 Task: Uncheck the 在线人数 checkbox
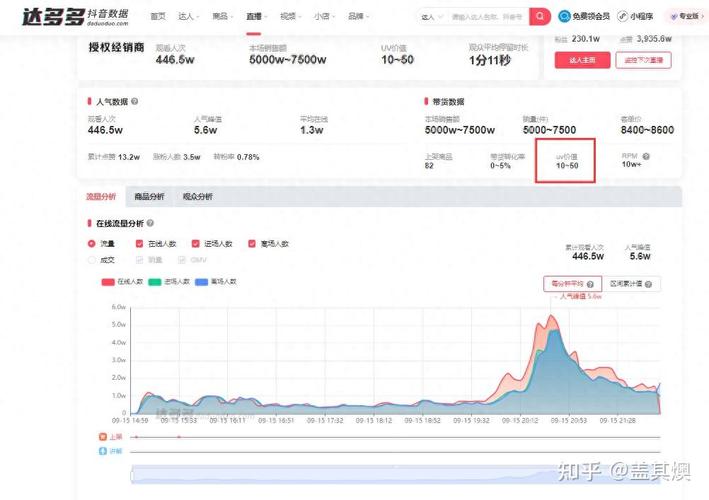coord(139,243)
